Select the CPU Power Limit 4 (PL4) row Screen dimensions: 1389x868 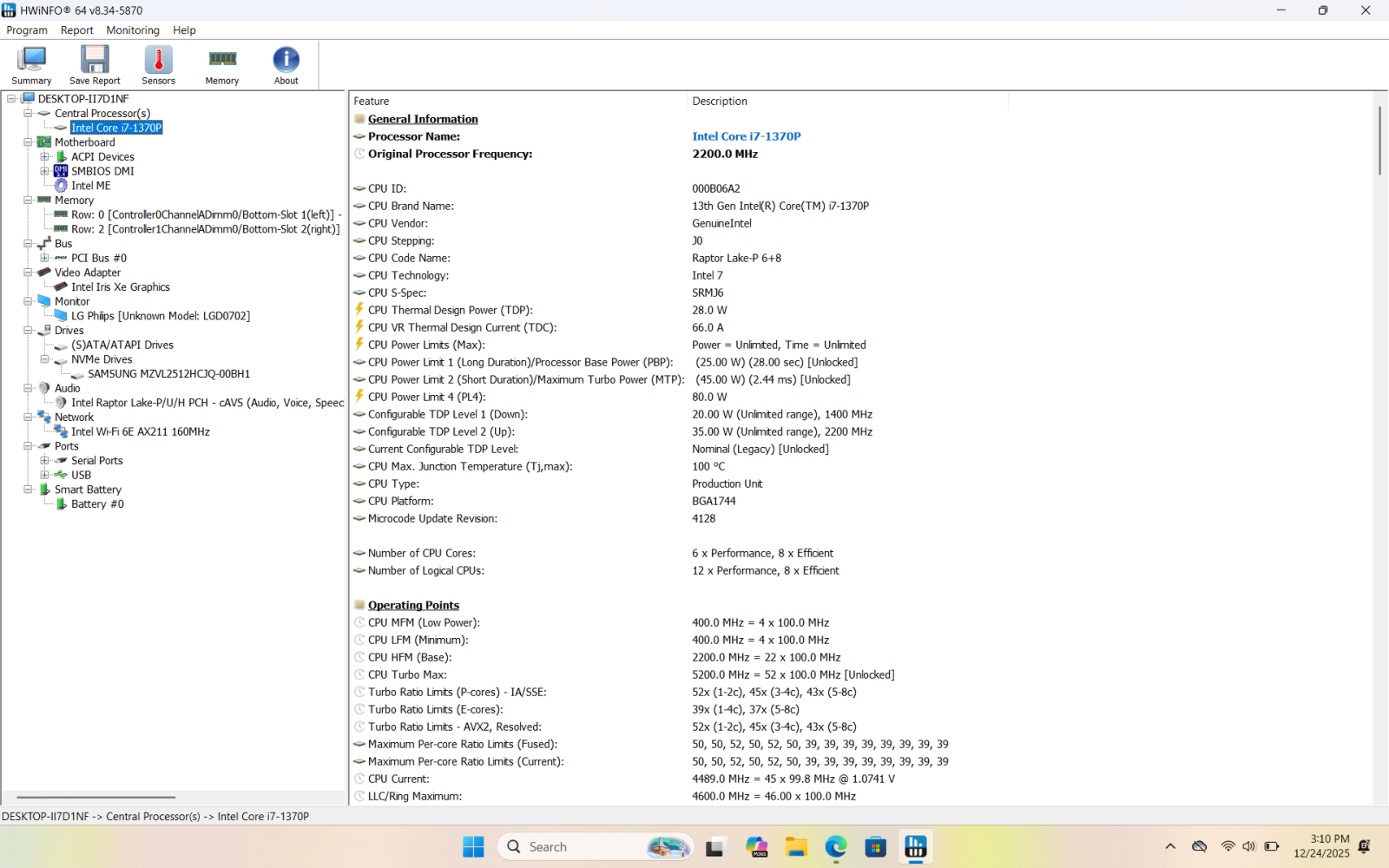[540, 397]
